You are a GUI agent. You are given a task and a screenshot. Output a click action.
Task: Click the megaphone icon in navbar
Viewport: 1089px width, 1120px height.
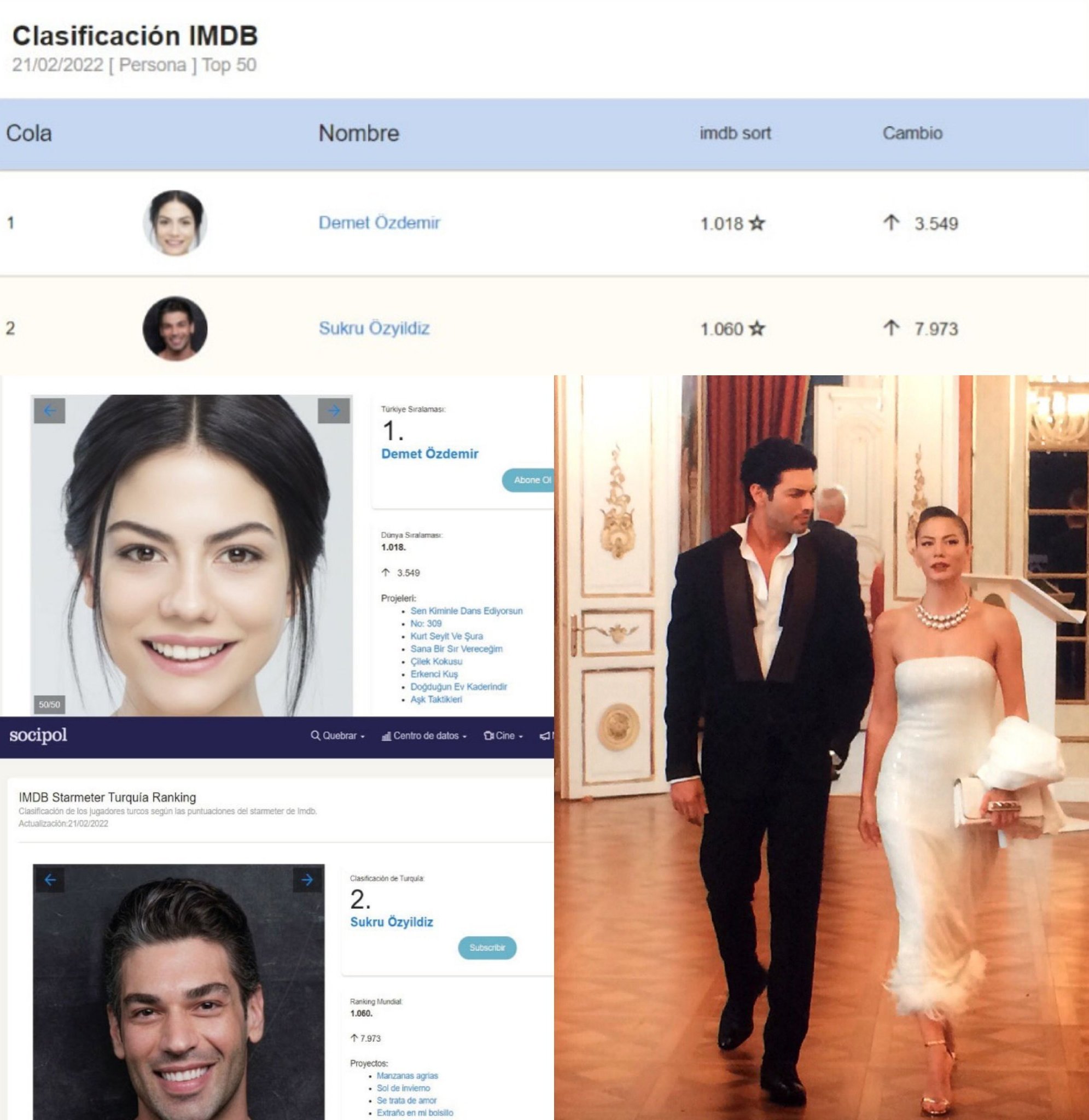[545, 736]
